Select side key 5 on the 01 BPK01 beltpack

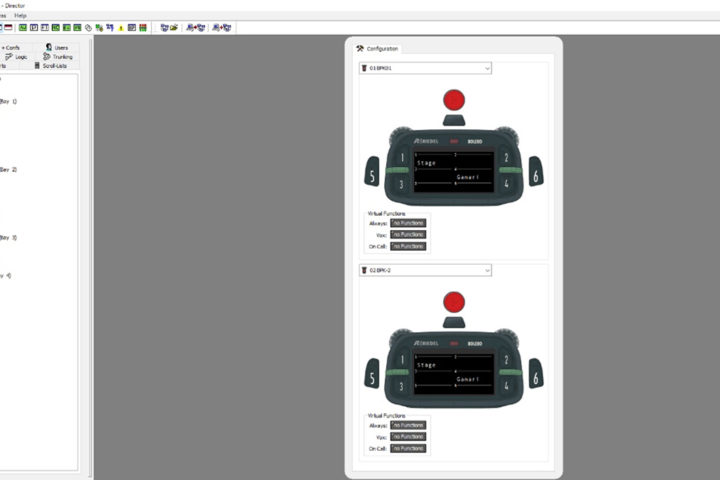click(x=372, y=171)
